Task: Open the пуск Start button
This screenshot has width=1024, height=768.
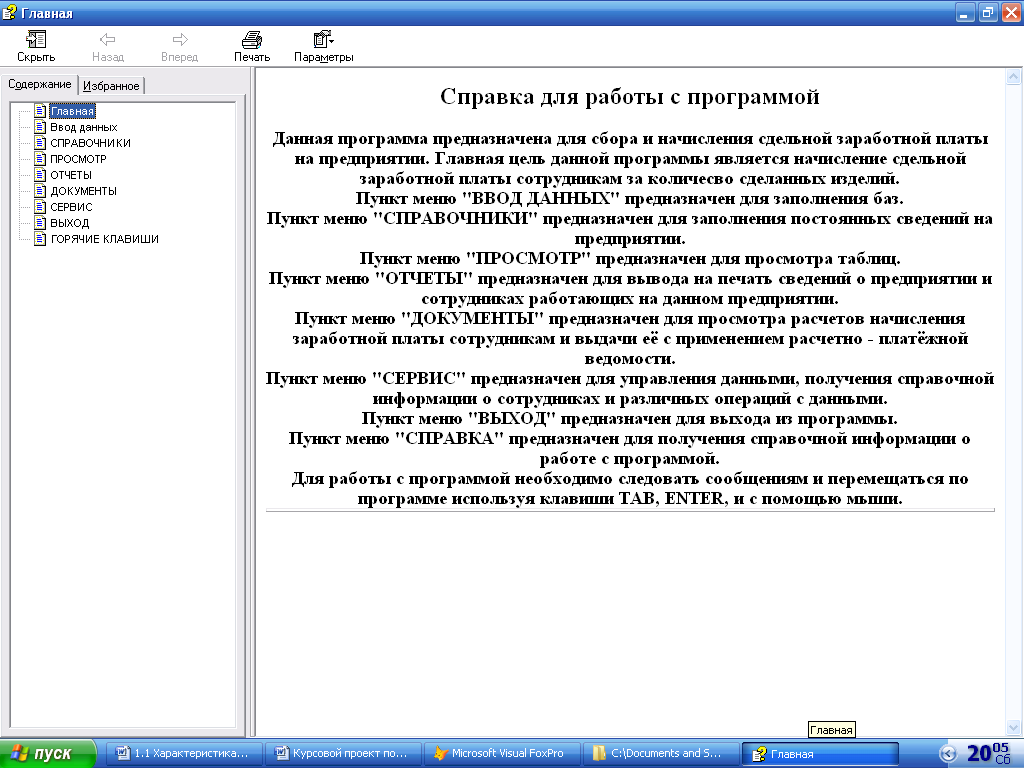Action: click(48, 753)
